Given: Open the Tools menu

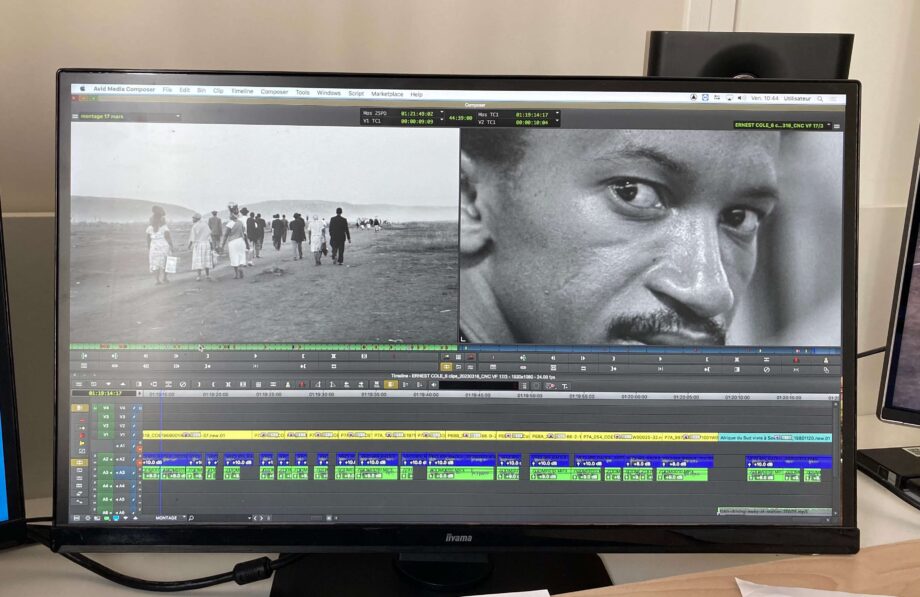Looking at the screenshot, I should click(x=302, y=92).
